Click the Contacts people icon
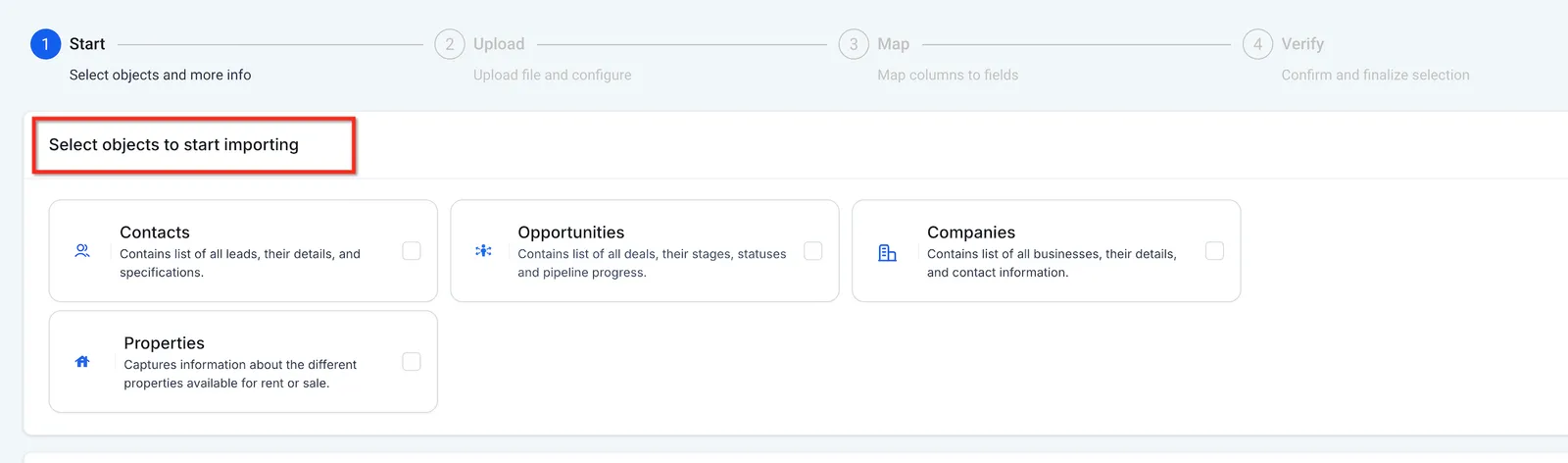This screenshot has width=1568, height=463. (x=82, y=251)
